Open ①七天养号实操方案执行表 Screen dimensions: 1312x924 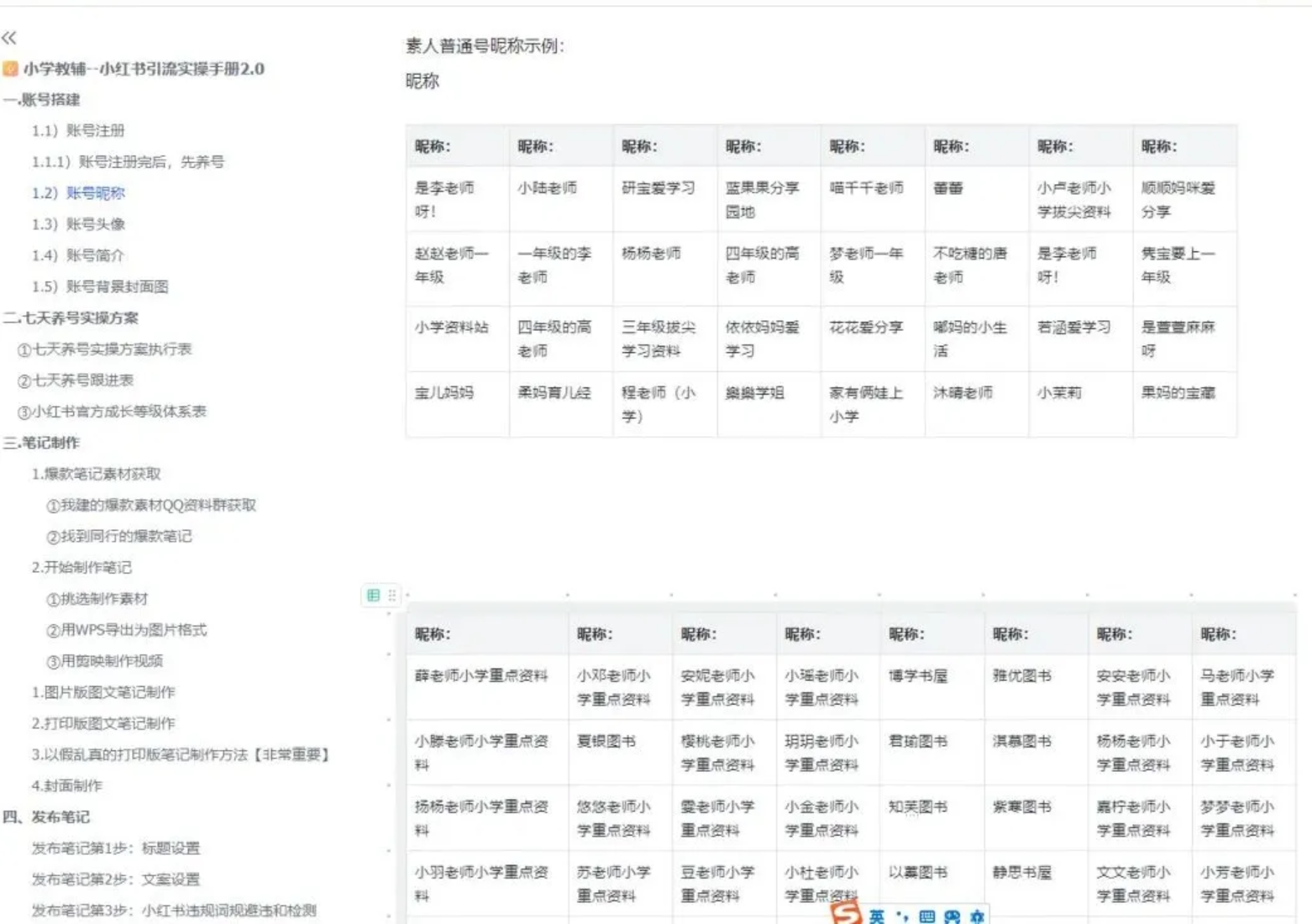point(105,349)
